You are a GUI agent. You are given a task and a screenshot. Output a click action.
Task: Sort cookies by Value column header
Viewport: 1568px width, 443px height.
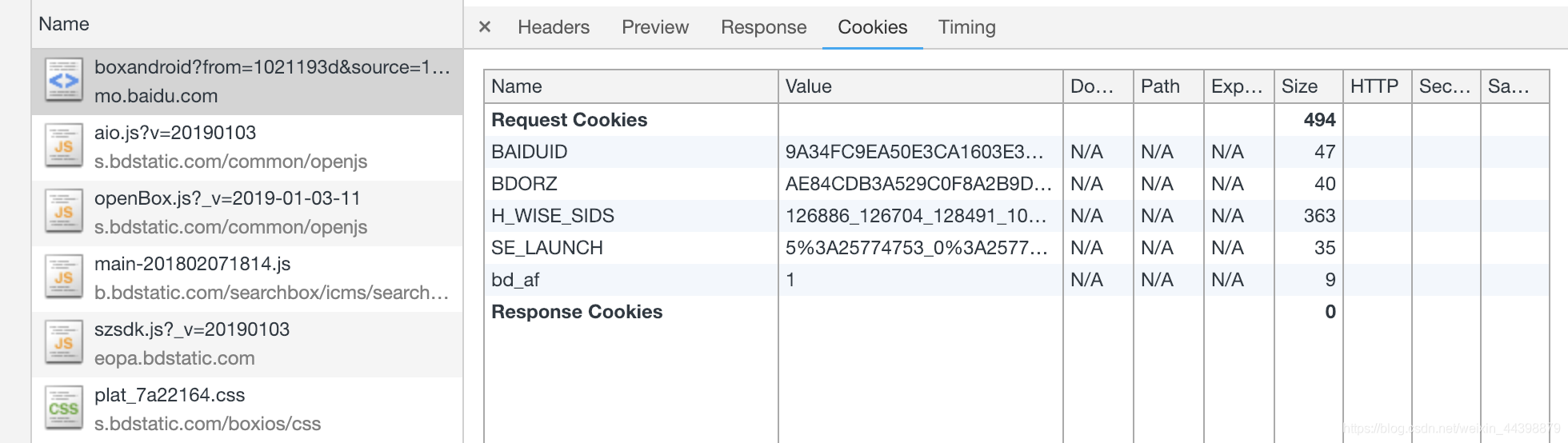pyautogui.click(x=921, y=86)
